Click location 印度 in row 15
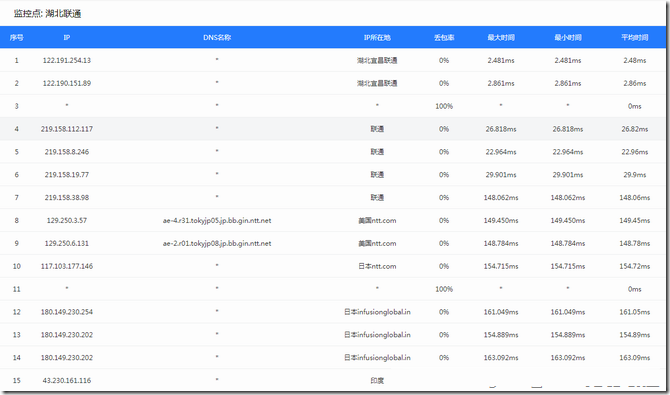 pos(377,380)
